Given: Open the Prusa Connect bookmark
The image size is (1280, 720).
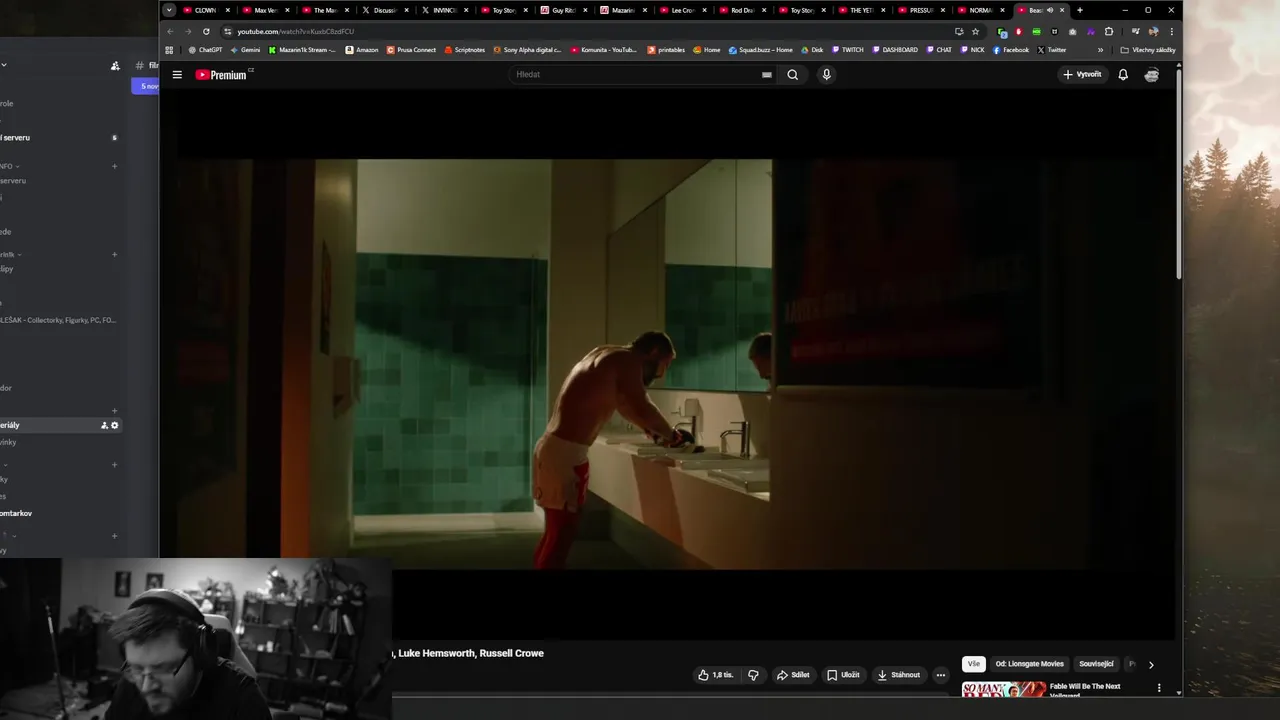Looking at the screenshot, I should tap(411, 50).
